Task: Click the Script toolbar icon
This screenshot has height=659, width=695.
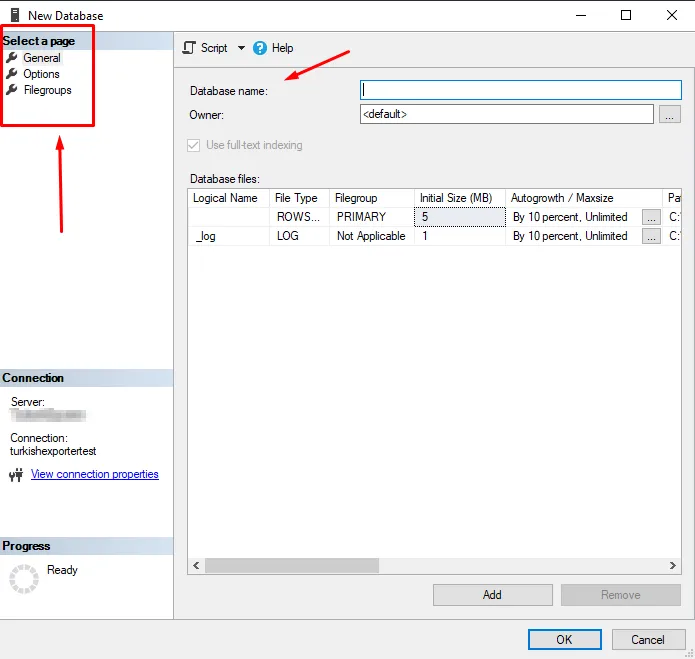Action: click(x=189, y=48)
